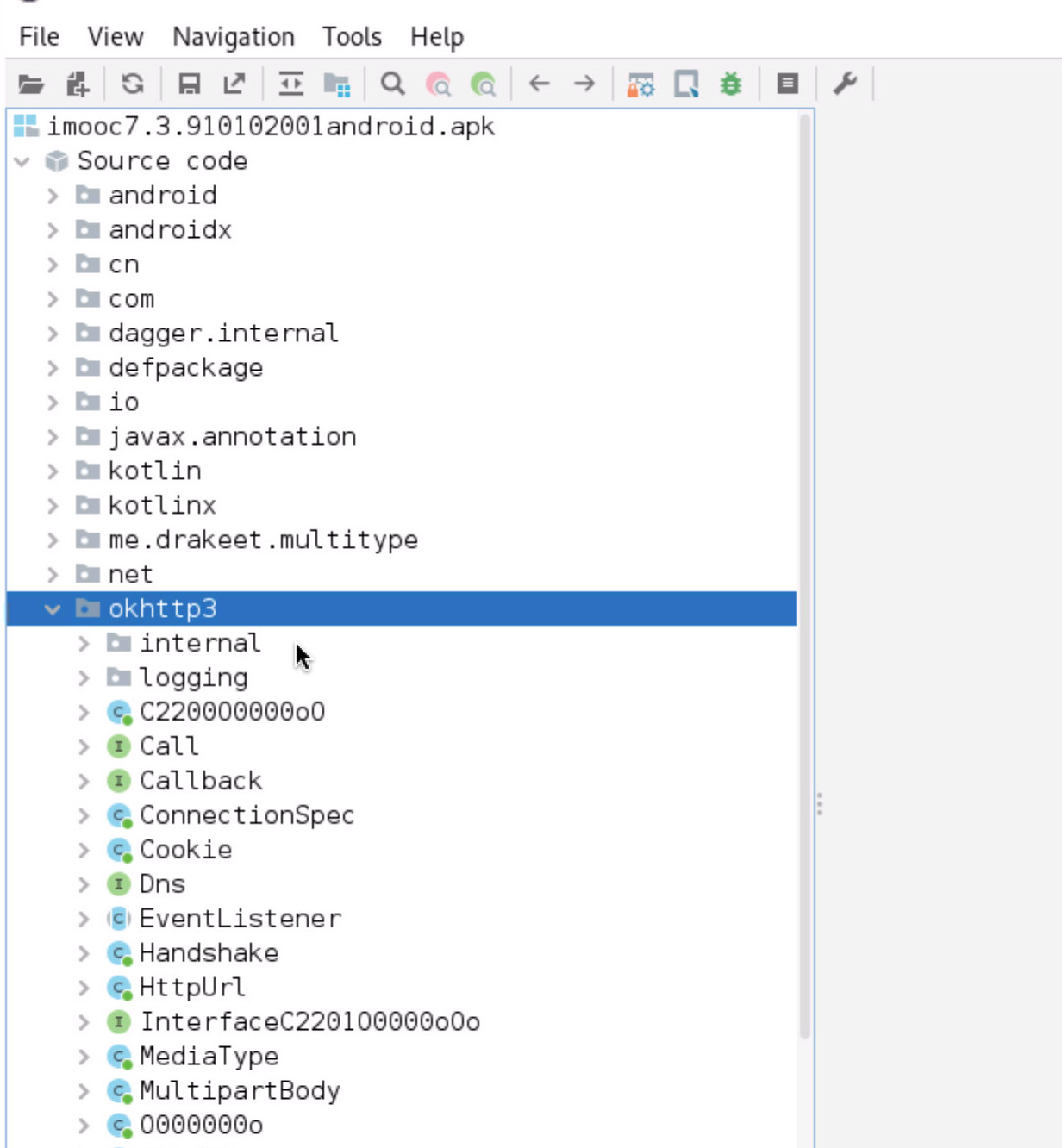Expand the android package

pyautogui.click(x=53, y=196)
